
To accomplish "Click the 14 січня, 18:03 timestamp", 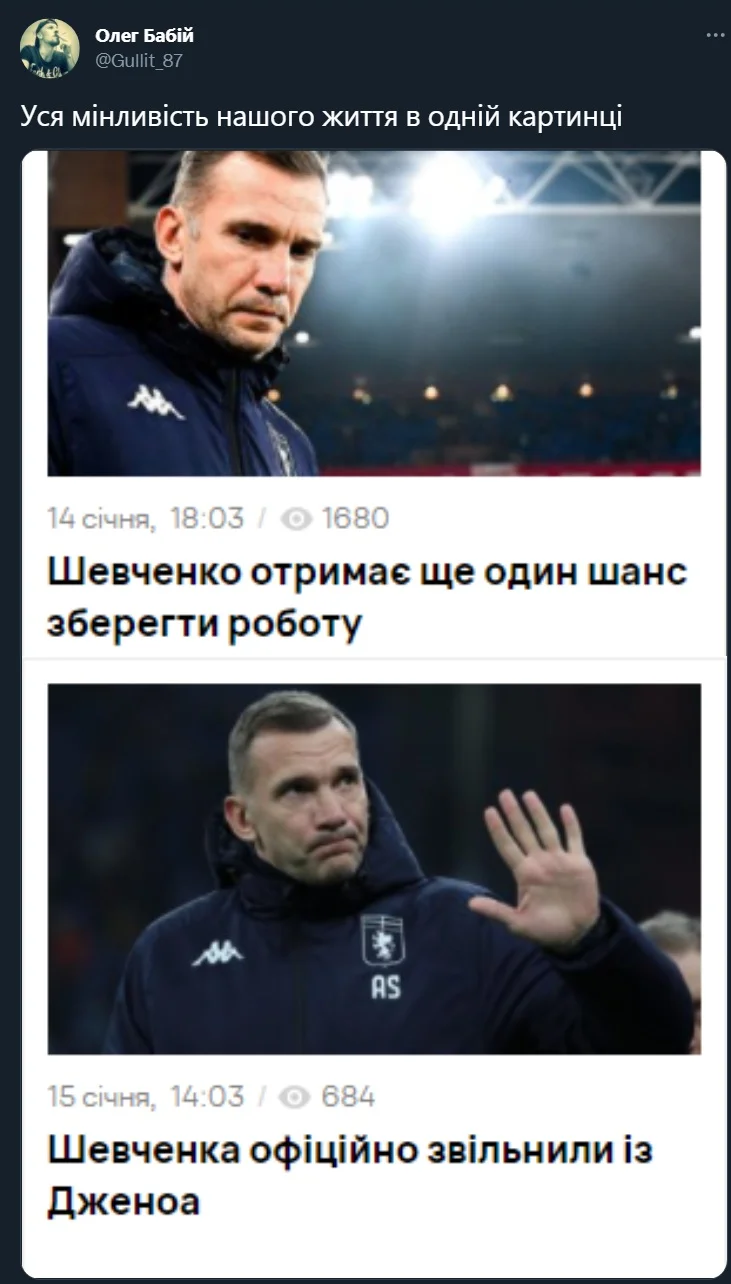I will pyautogui.click(x=146, y=518).
